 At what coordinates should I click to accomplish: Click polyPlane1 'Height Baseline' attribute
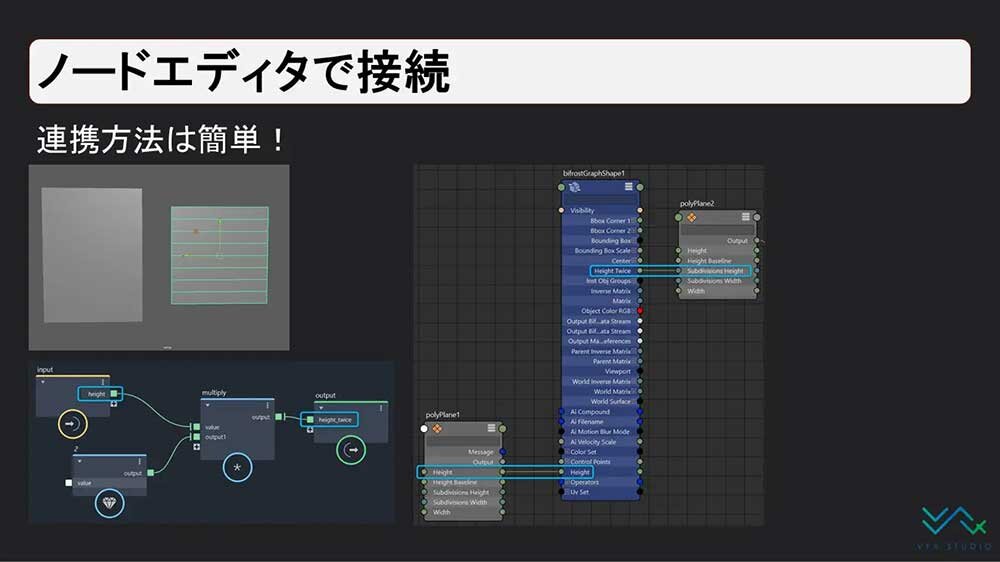click(455, 482)
